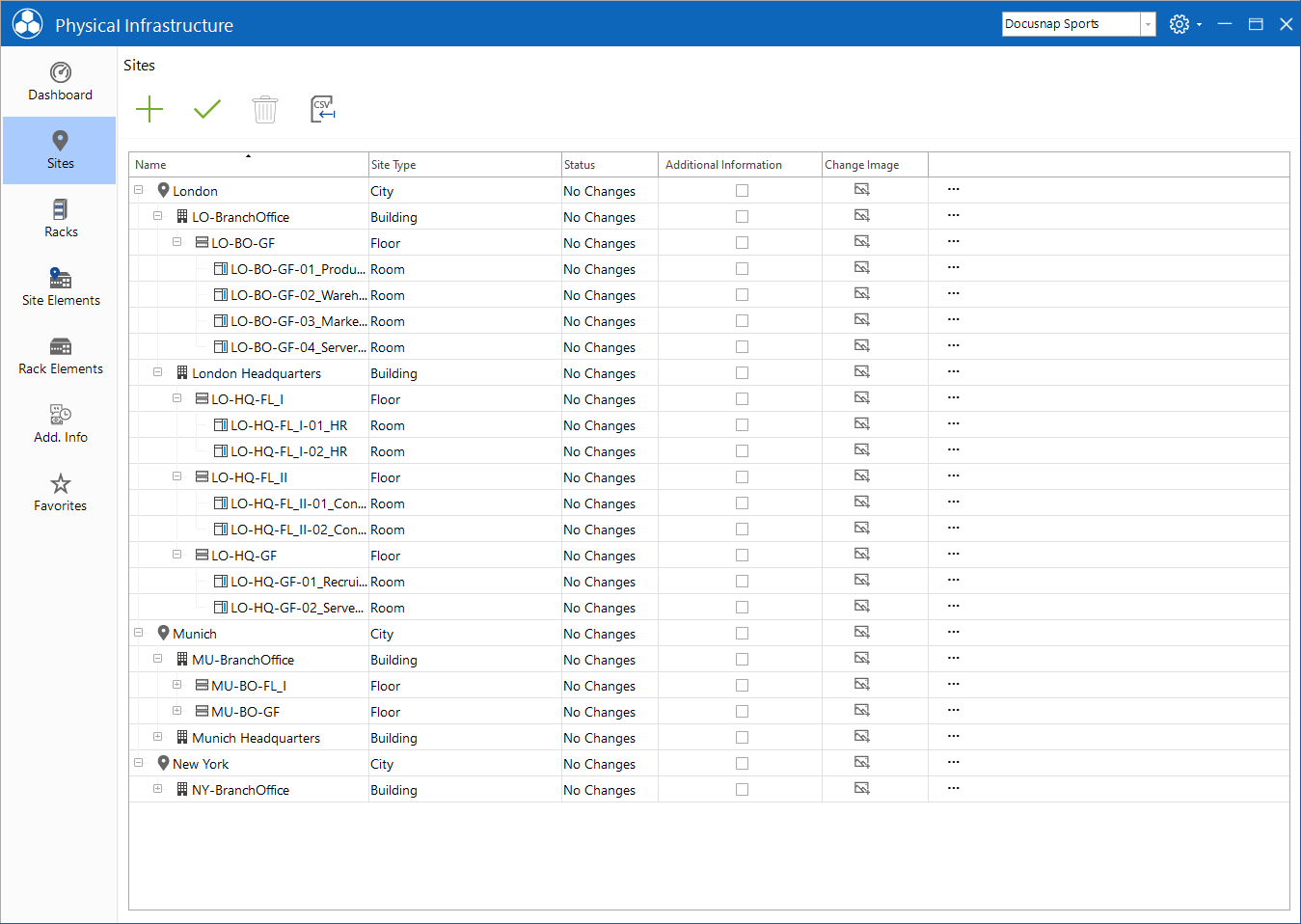
Task: Open the settings gear icon
Action: pyautogui.click(x=1179, y=24)
